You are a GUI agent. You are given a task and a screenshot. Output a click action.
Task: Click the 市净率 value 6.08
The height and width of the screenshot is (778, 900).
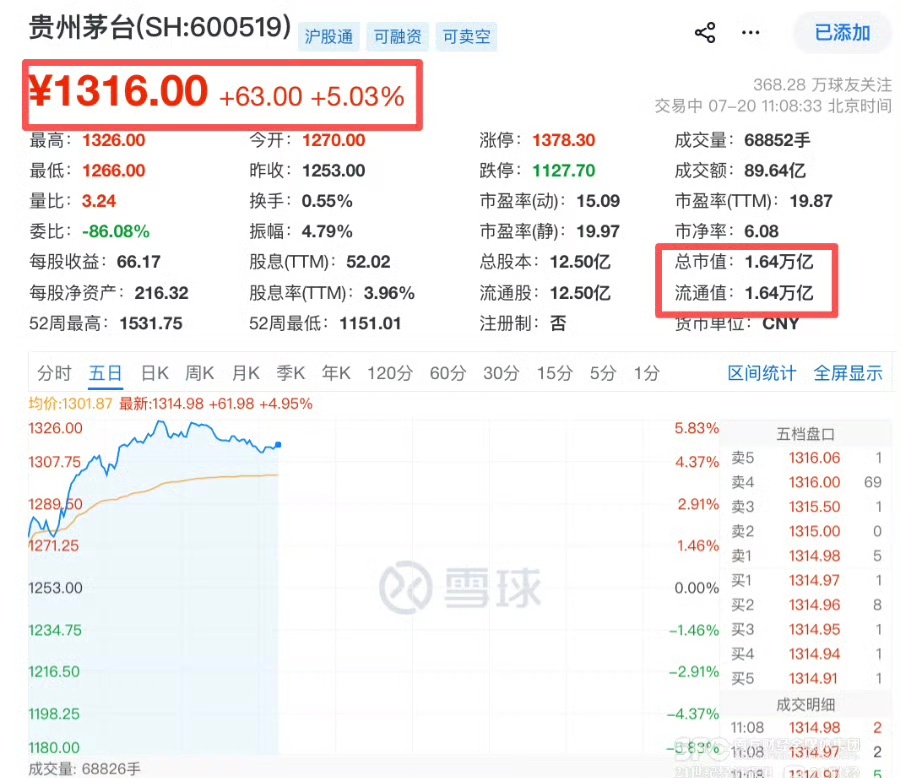click(x=762, y=231)
